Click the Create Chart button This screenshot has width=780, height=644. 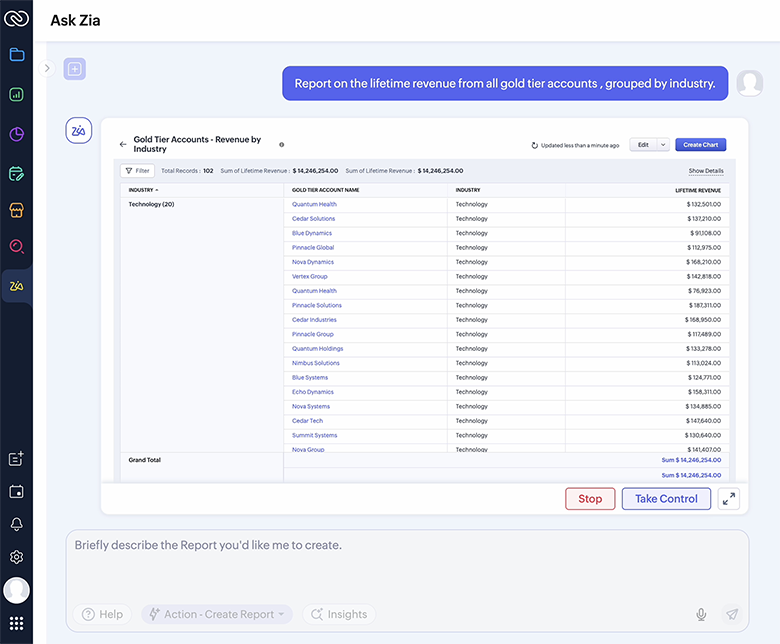pyautogui.click(x=700, y=145)
